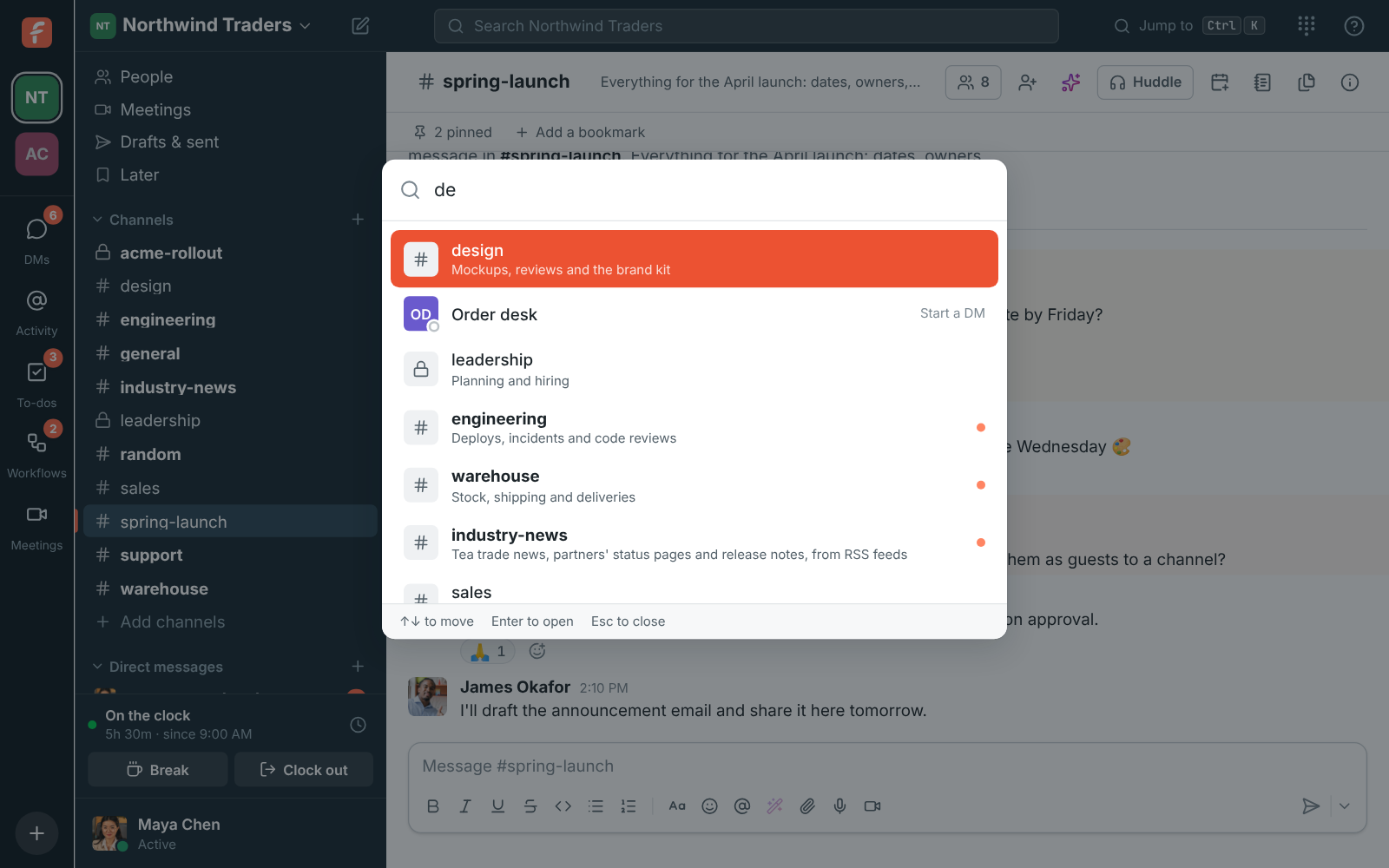Open the support channel in sidebar

pyautogui.click(x=231, y=556)
